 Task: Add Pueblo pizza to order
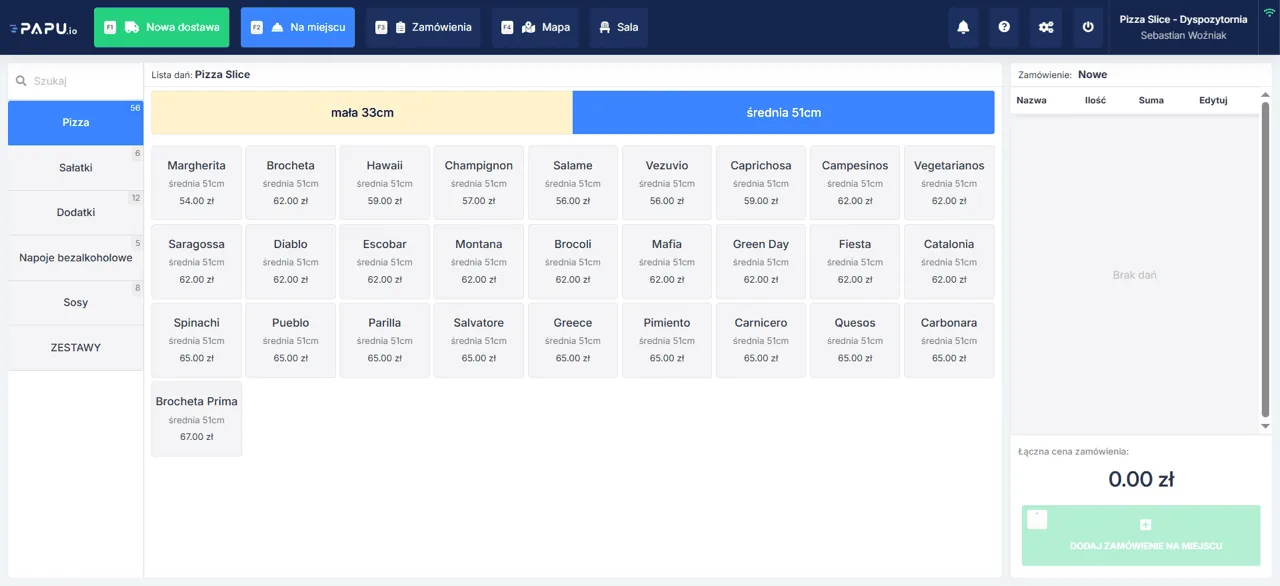[290, 340]
